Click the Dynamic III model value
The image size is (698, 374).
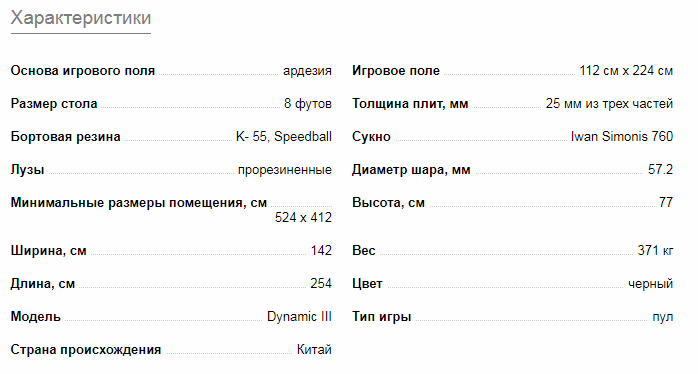299,317
